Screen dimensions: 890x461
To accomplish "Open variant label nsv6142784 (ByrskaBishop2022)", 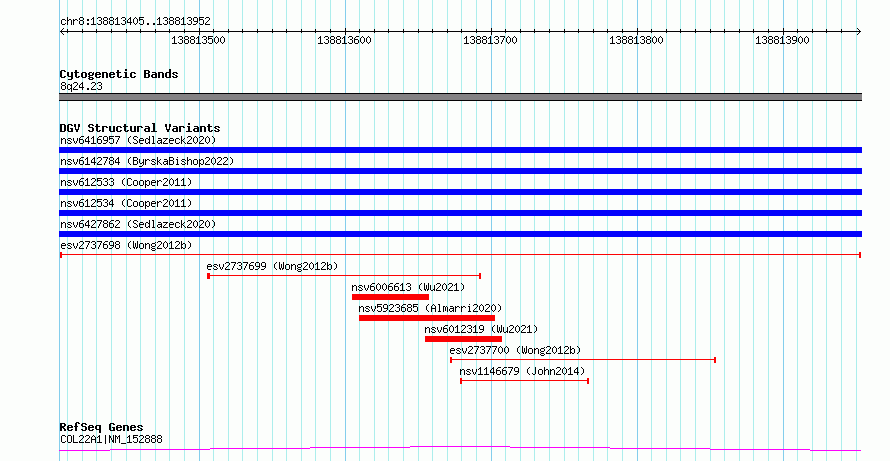I will point(147,161).
